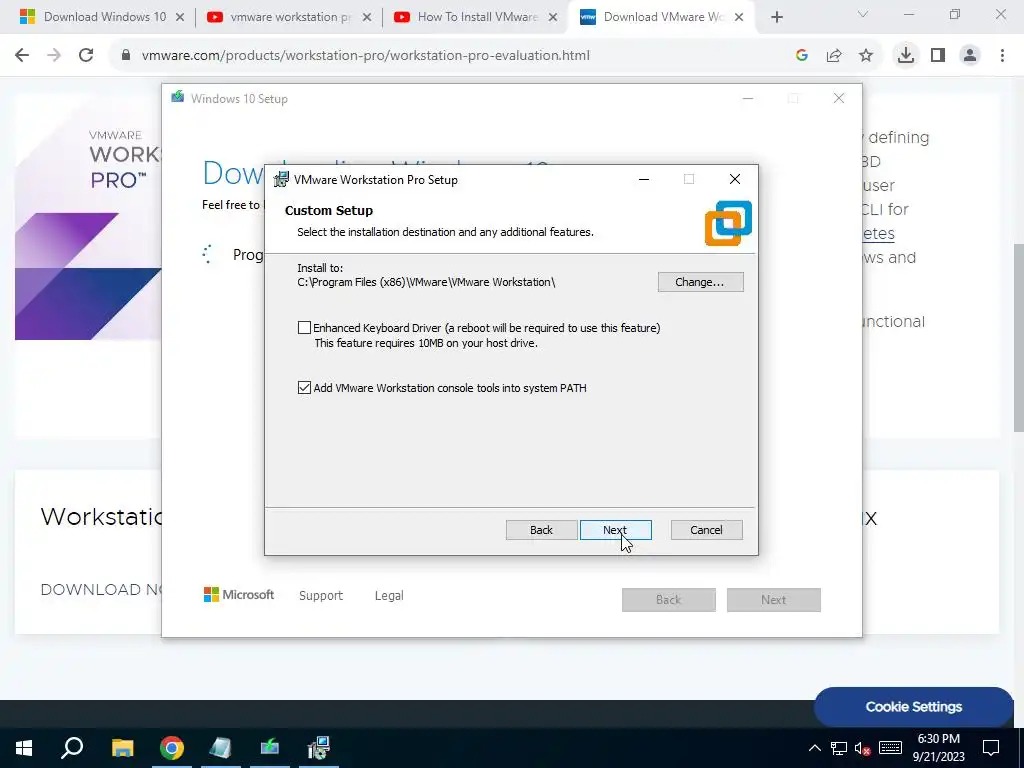Go forward in browser history
The height and width of the screenshot is (768, 1024).
54,56
